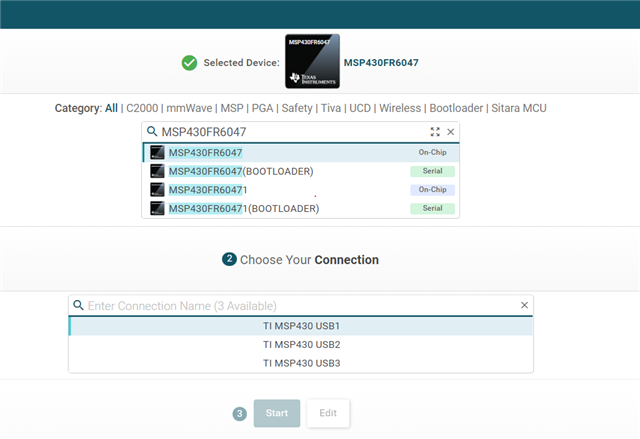Viewport: 640px width, 439px height.
Task: Click the MSP430FR6047 selected device name link
Action: [381, 63]
